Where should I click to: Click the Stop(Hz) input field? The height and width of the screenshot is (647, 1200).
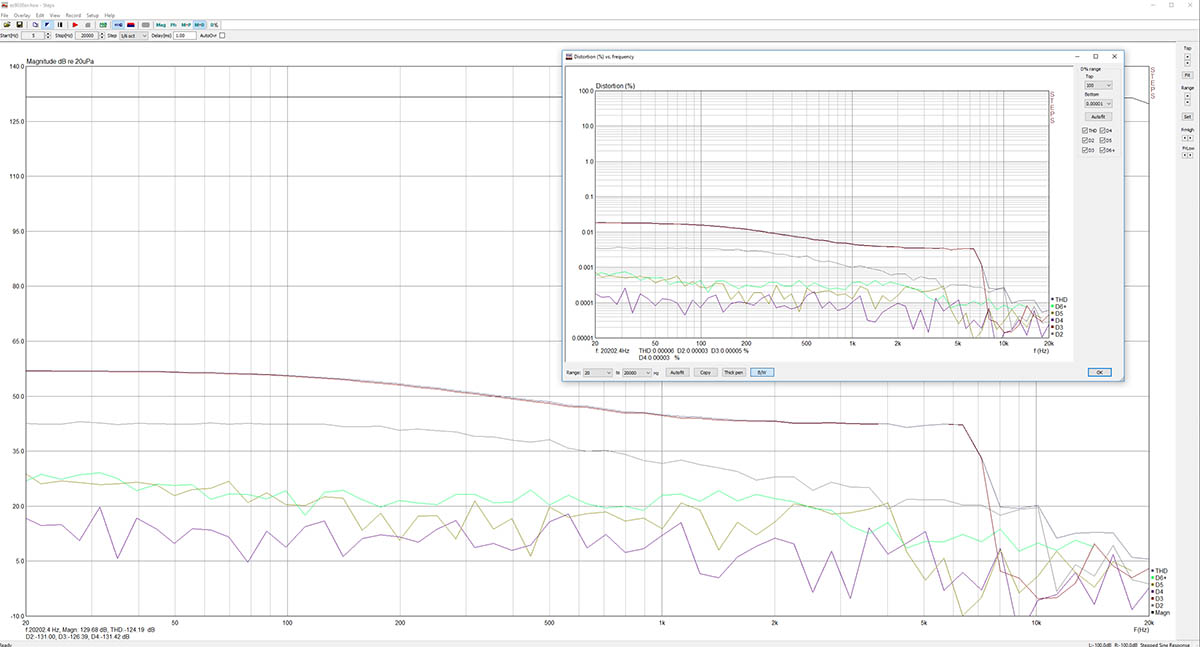[x=88, y=36]
